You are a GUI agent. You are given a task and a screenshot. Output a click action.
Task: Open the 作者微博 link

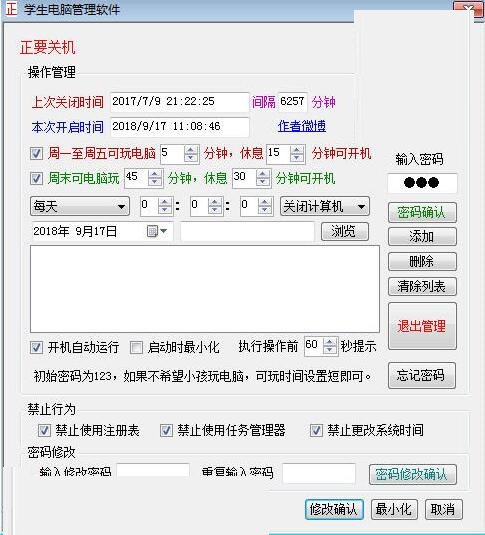(302, 126)
